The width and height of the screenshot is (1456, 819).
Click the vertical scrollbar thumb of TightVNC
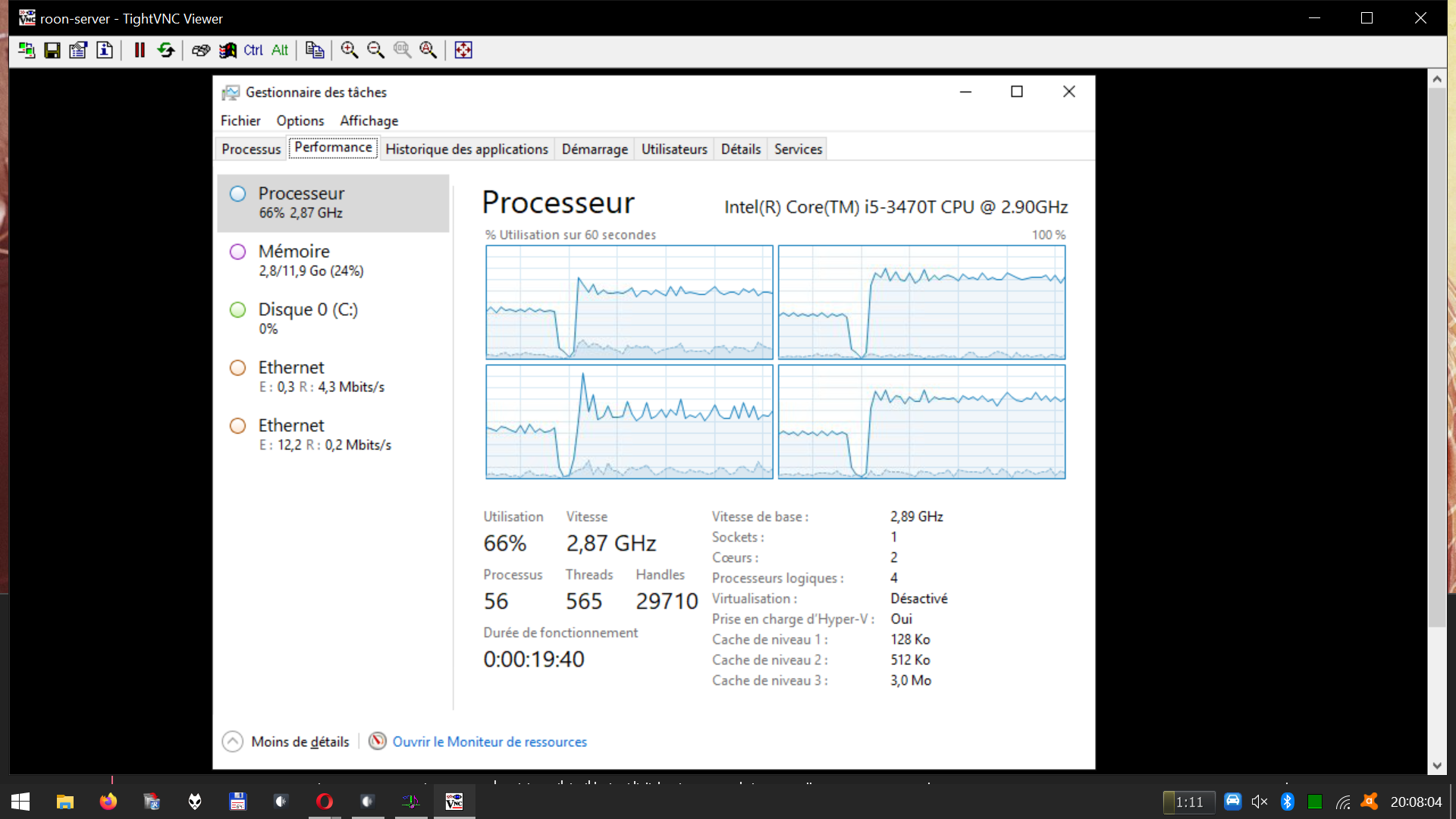1437,357
